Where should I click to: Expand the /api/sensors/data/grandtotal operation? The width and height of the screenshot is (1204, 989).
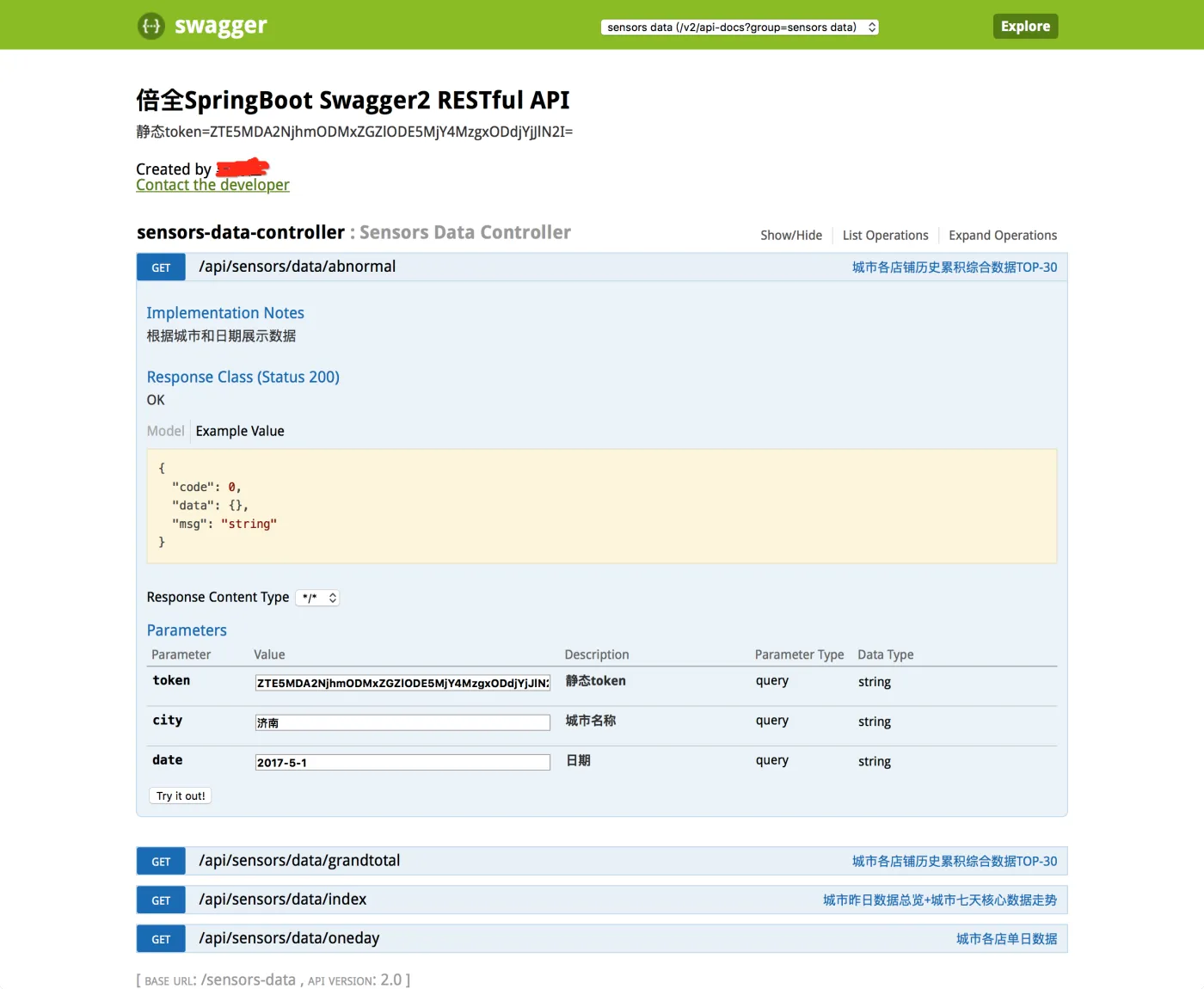pos(299,861)
